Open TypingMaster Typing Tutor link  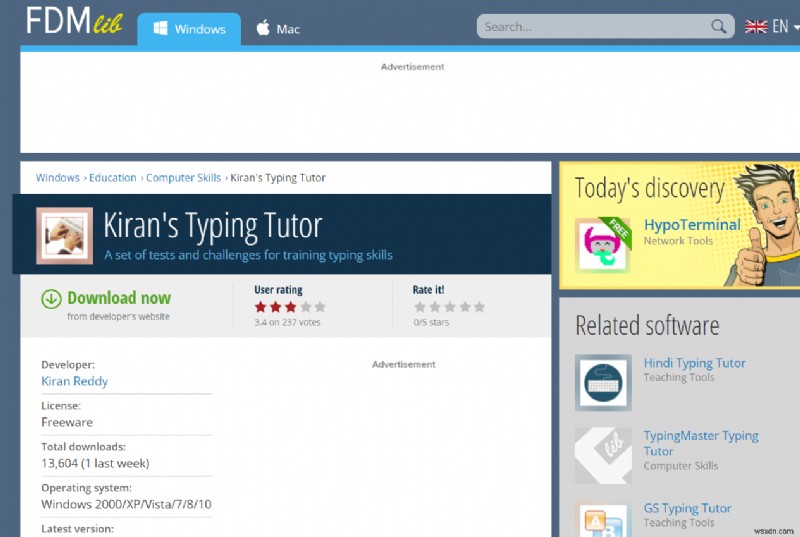(701, 443)
